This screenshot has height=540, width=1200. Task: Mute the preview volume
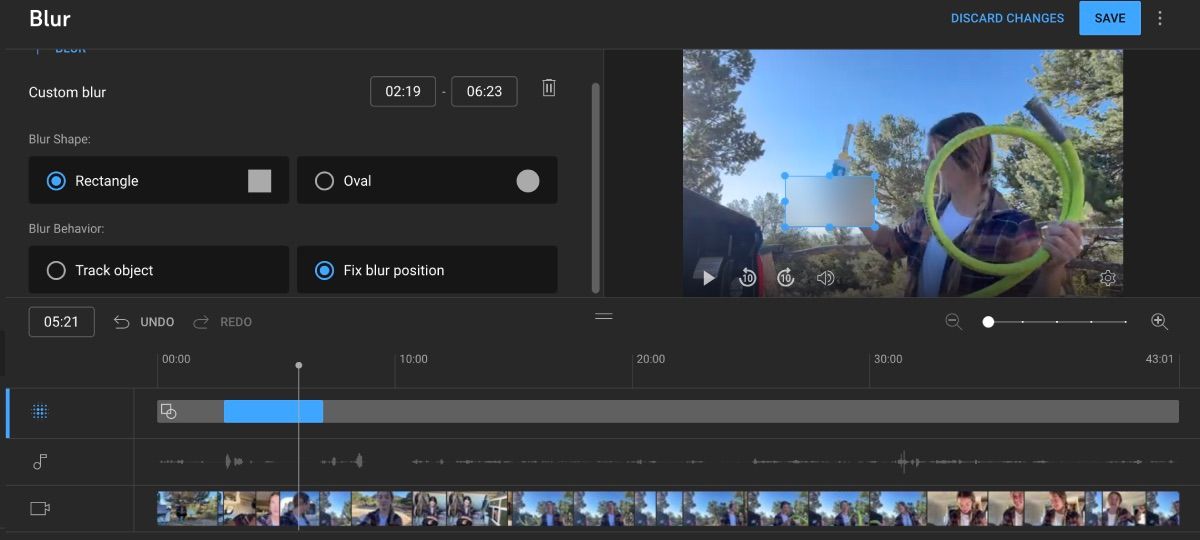point(825,278)
